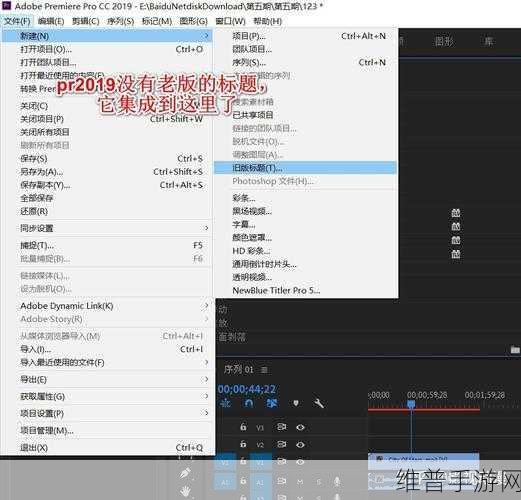Choose 项目(P)... in New submenu

pos(305,36)
